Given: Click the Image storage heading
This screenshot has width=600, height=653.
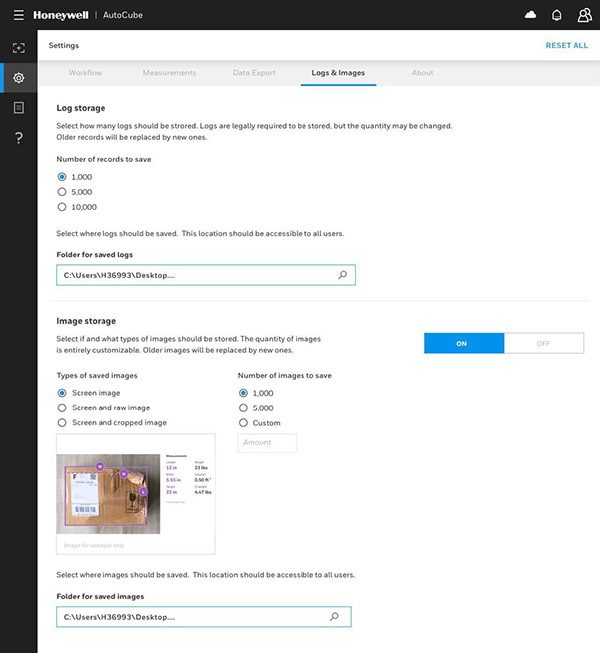Looking at the screenshot, I should coord(86,321).
